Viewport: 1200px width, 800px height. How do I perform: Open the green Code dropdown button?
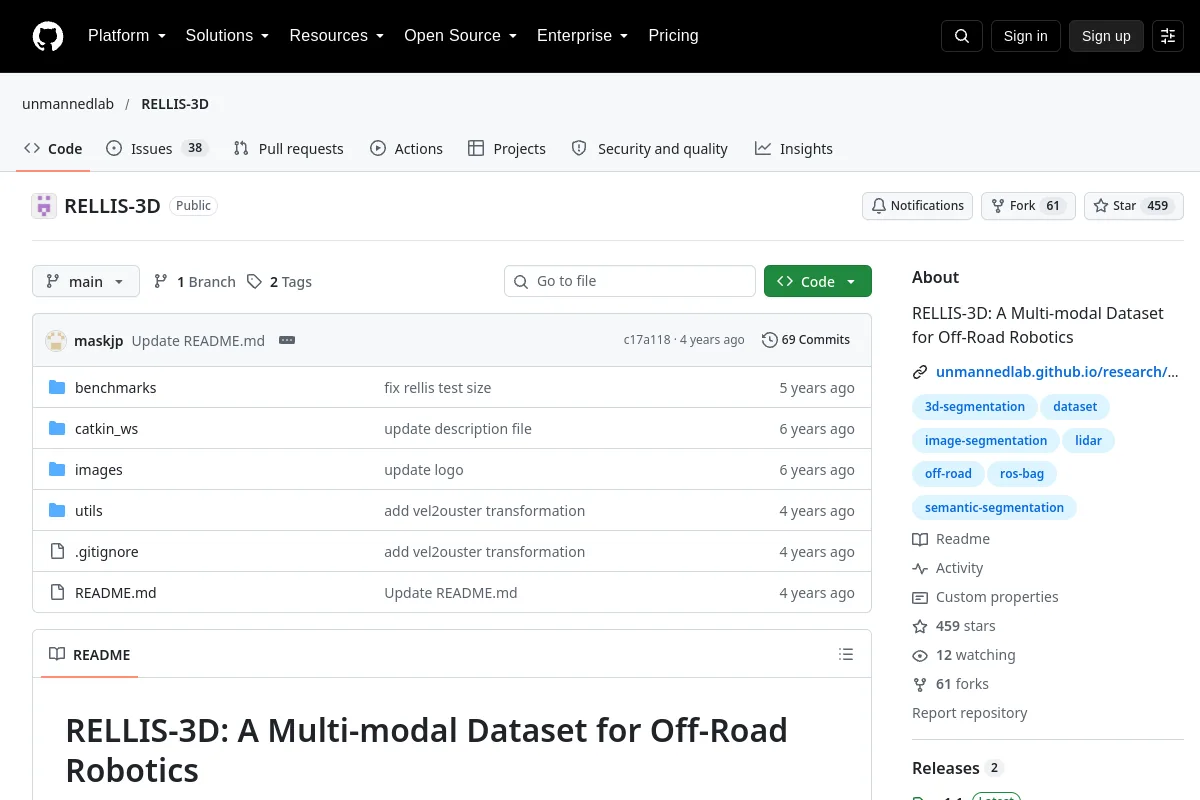(818, 281)
